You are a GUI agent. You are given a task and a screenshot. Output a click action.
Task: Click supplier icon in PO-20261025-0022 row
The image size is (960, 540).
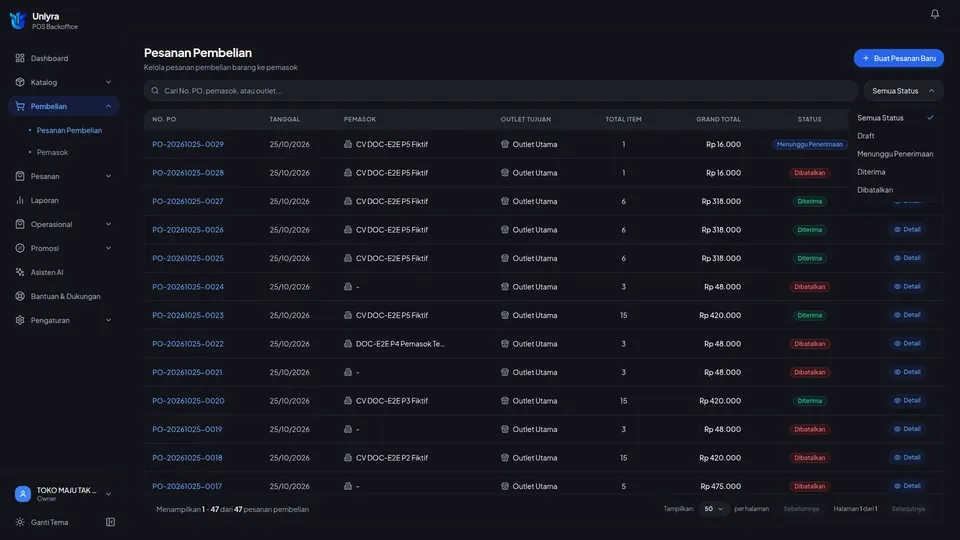[x=348, y=343]
